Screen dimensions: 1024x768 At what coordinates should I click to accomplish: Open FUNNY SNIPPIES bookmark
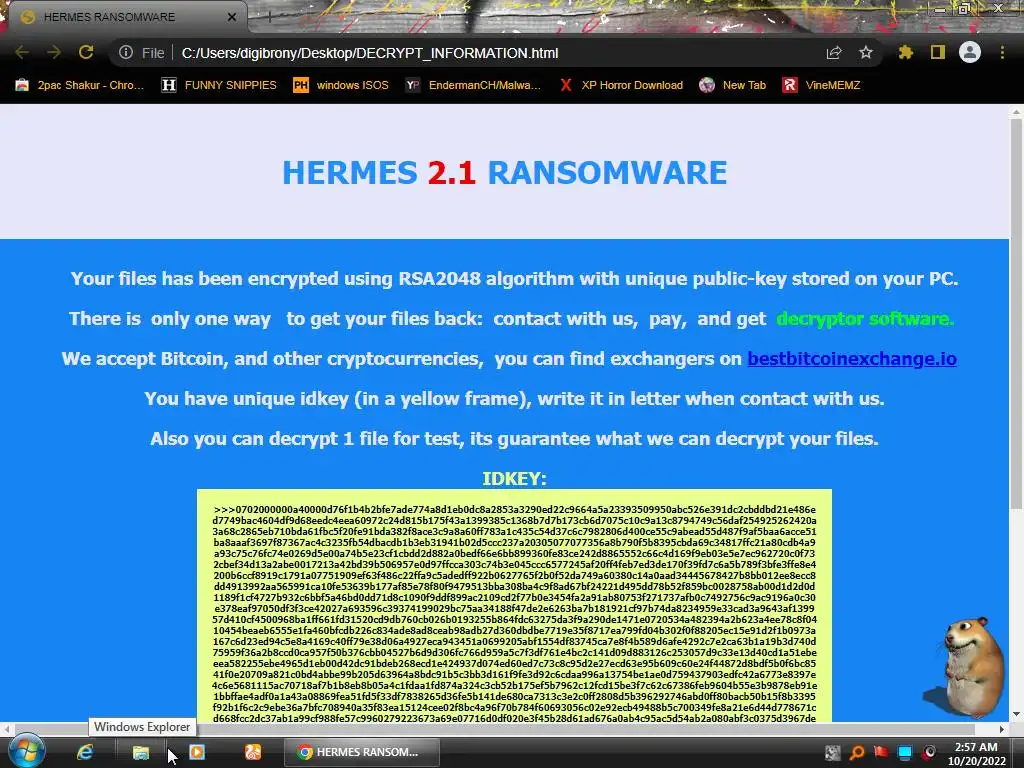pos(219,85)
